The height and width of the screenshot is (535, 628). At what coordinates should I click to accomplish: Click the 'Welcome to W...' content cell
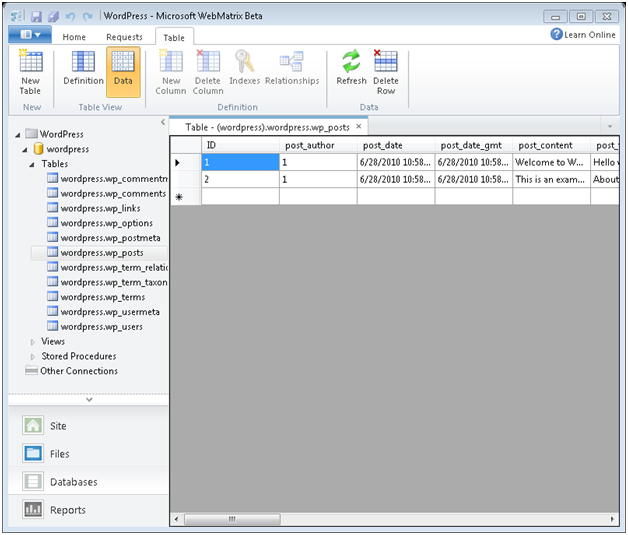point(551,162)
